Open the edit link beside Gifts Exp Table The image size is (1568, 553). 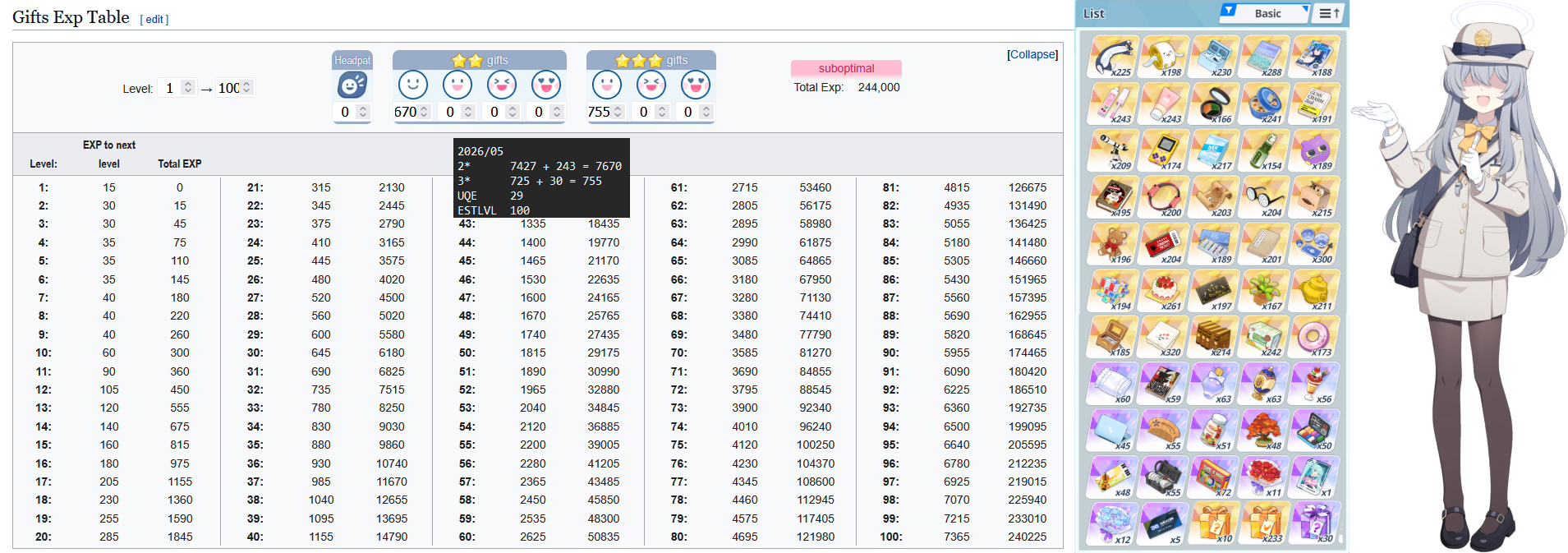(x=154, y=19)
